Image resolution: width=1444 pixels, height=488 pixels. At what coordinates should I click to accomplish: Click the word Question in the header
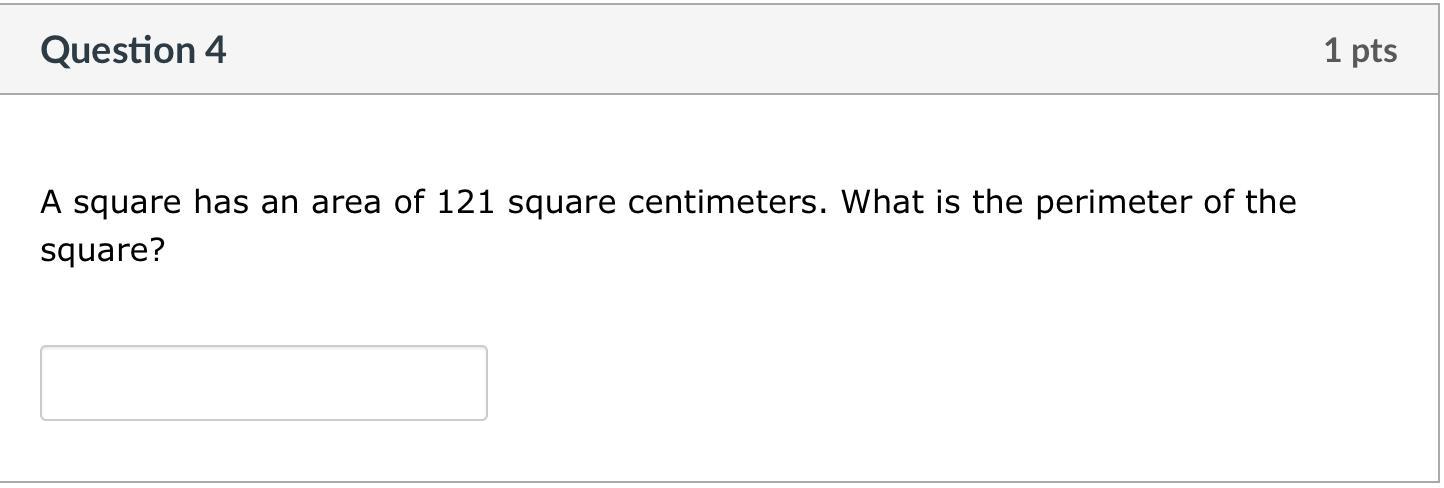pyautogui.click(x=118, y=50)
